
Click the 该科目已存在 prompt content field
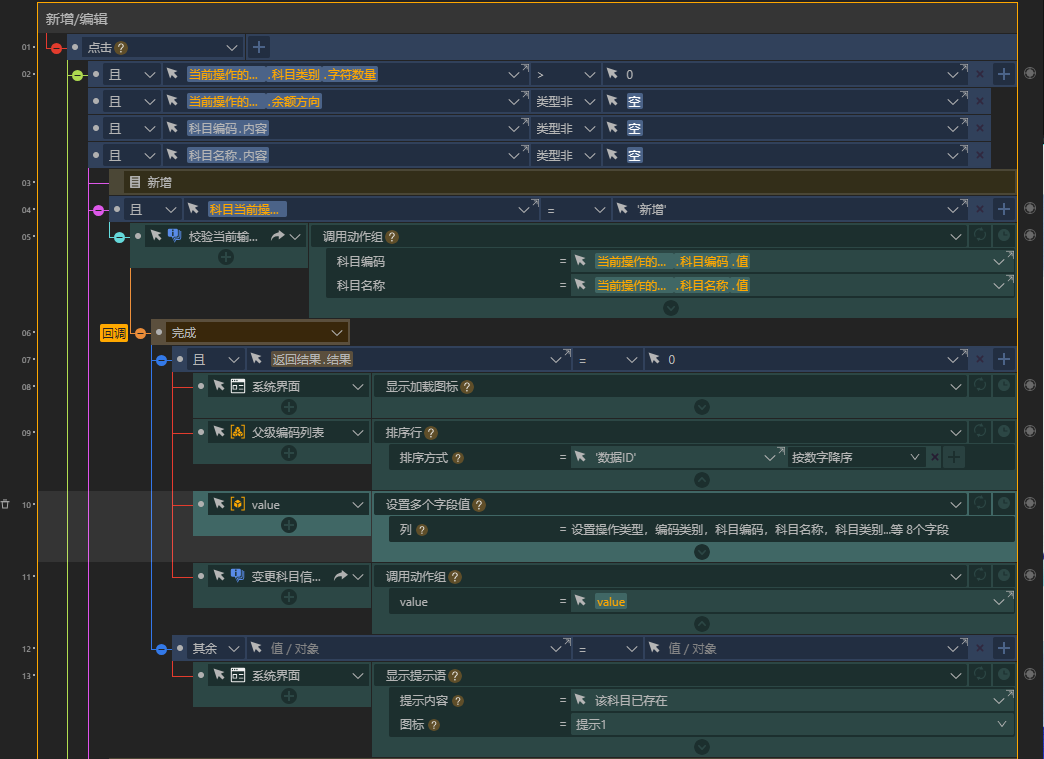pyautogui.click(x=792, y=700)
